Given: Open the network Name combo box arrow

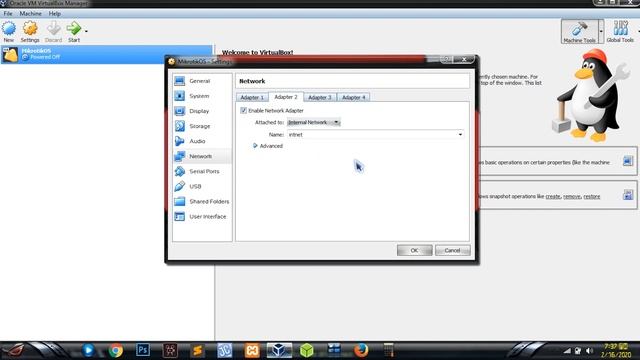Looking at the screenshot, I should click(460, 135).
